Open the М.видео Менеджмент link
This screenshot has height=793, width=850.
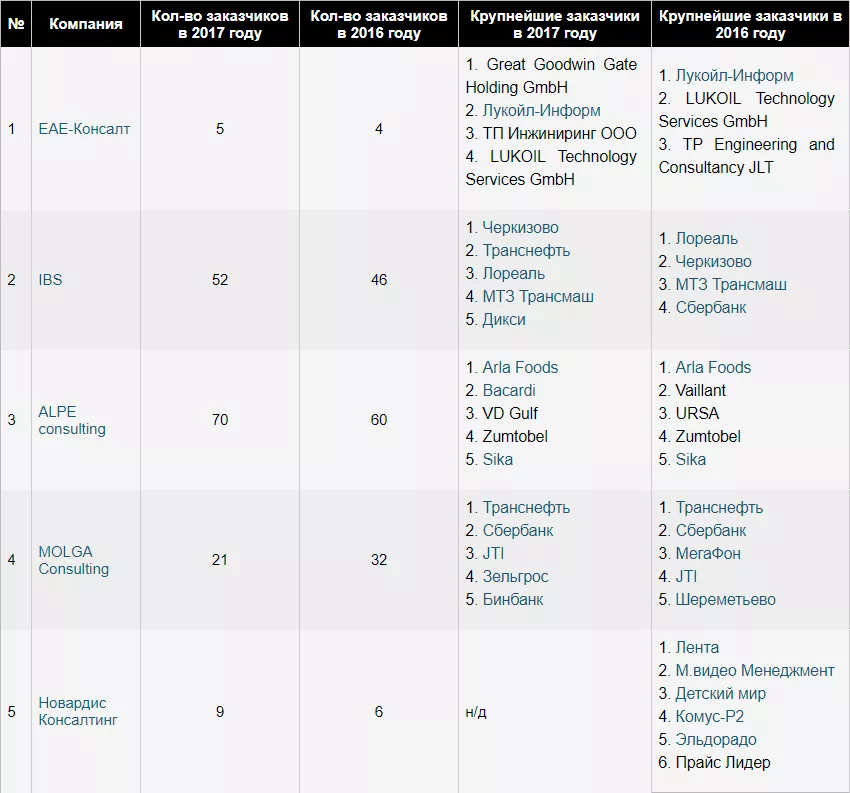tap(754, 671)
